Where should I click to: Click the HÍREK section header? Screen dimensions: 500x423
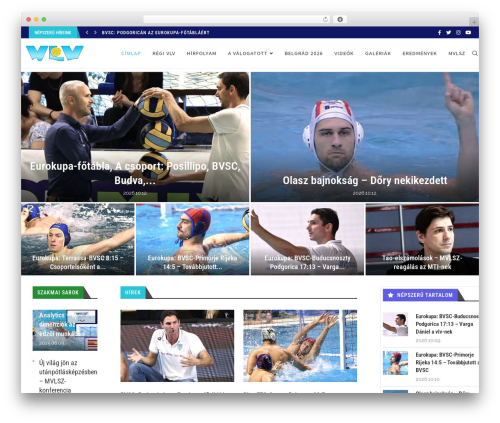coord(133,292)
